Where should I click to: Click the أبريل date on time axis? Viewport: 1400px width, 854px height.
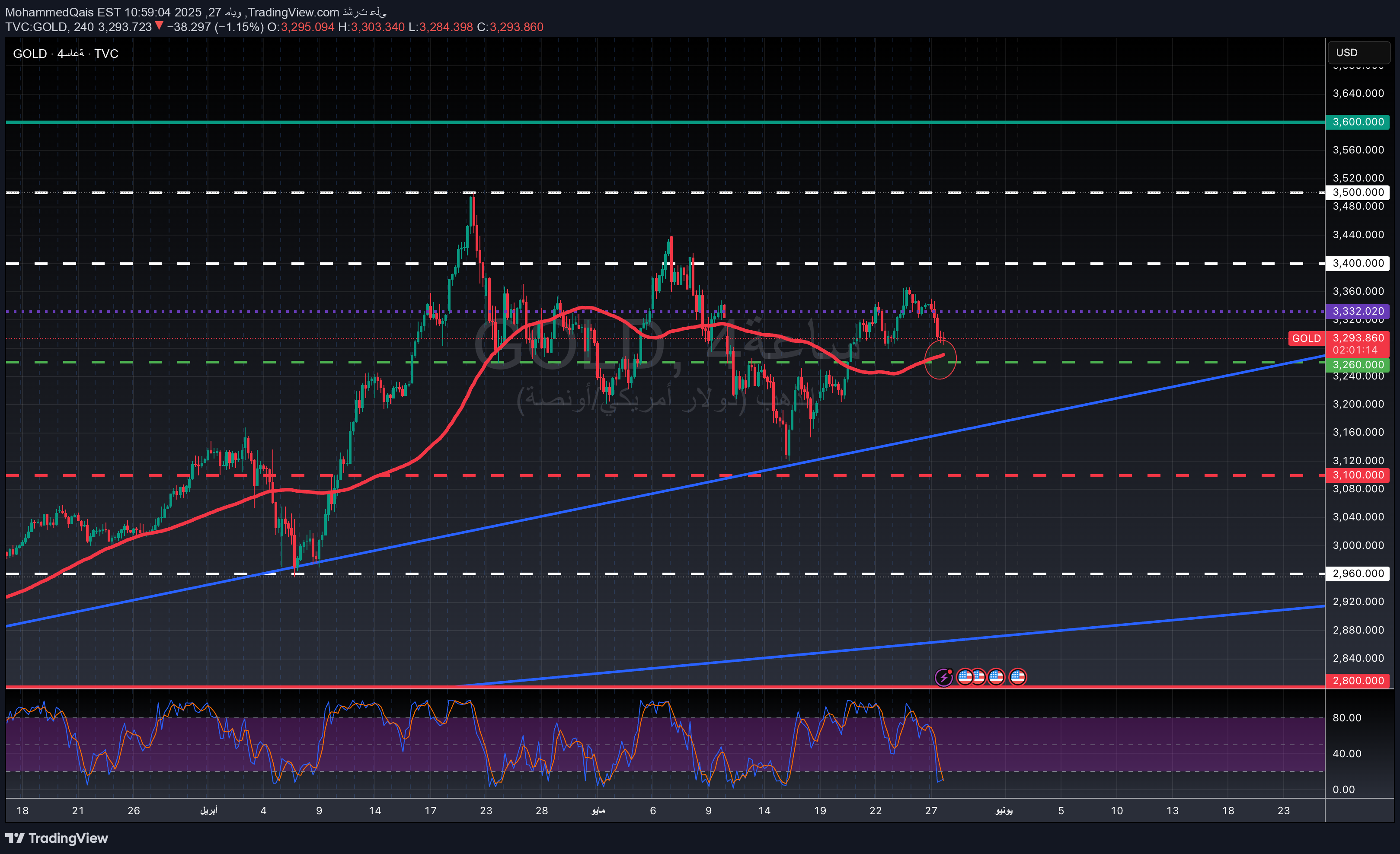(208, 811)
